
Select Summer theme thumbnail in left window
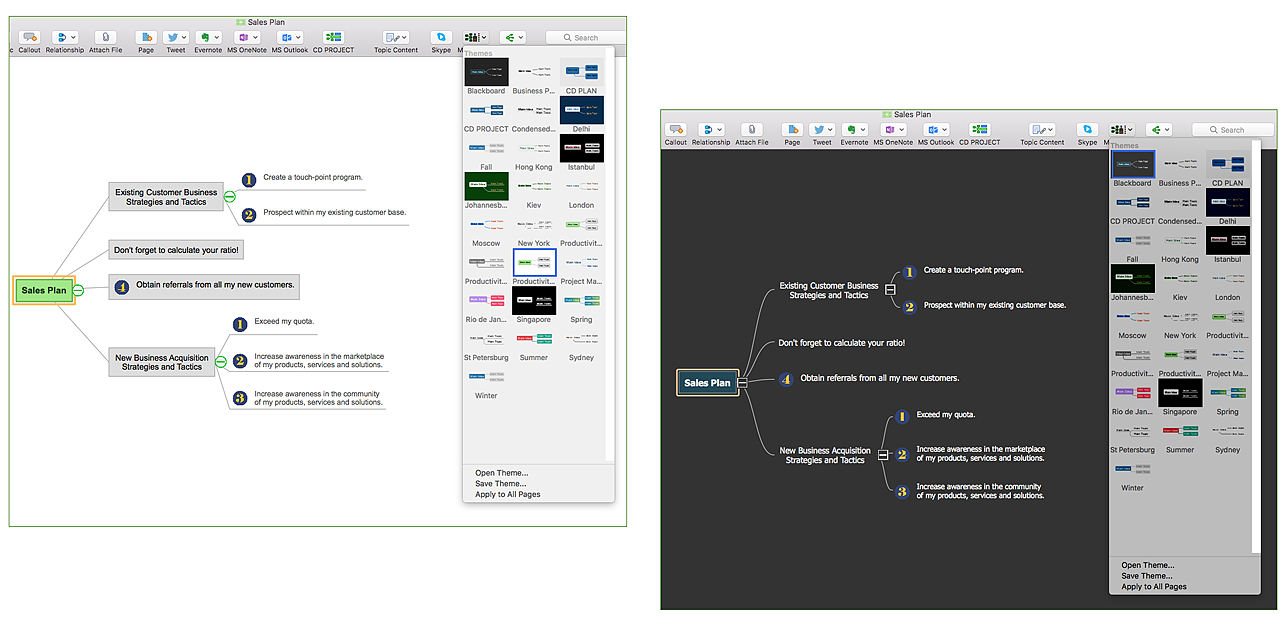point(534,339)
